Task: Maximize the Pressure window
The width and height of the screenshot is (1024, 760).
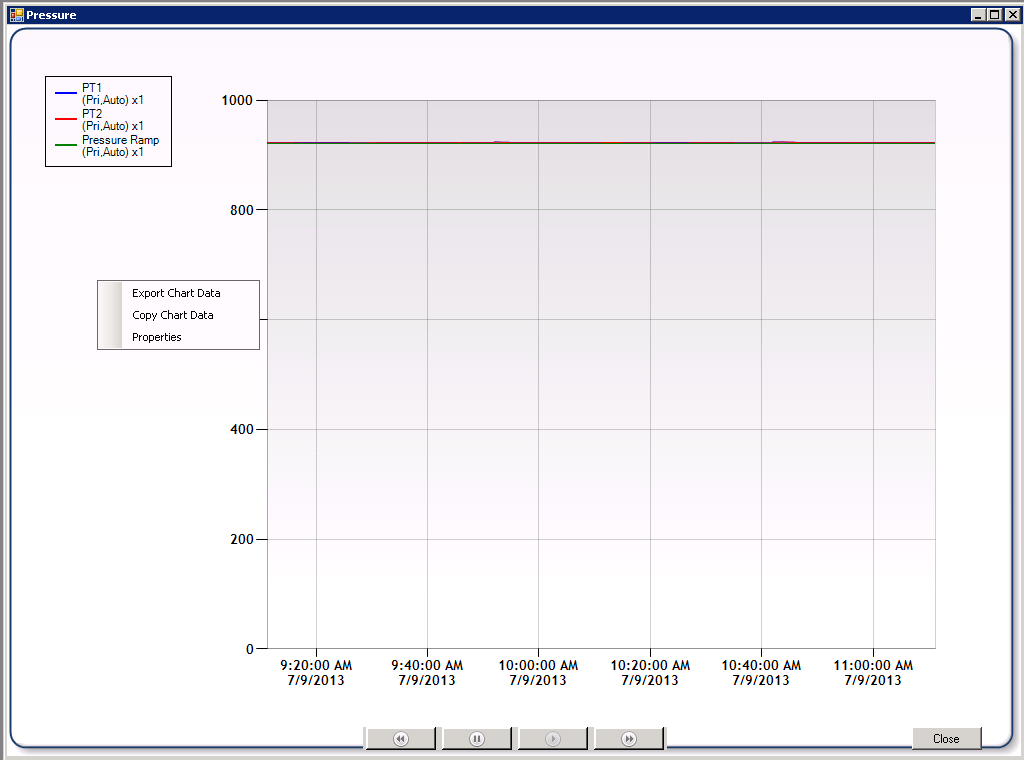Action: tap(994, 15)
